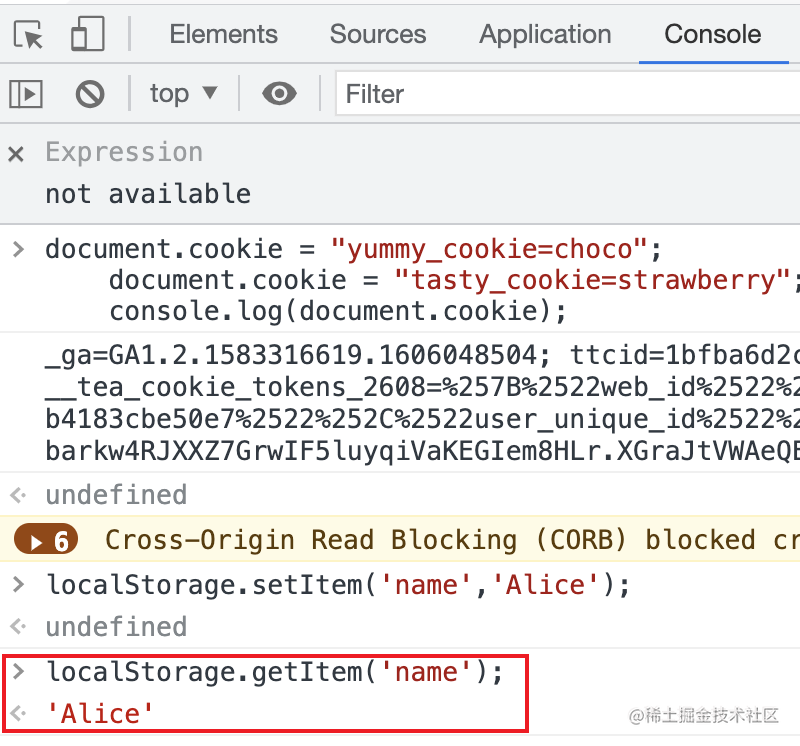The height and width of the screenshot is (746, 800).
Task: Click the __tea_cookie_tokens_2608 output line
Action: (x=422, y=387)
